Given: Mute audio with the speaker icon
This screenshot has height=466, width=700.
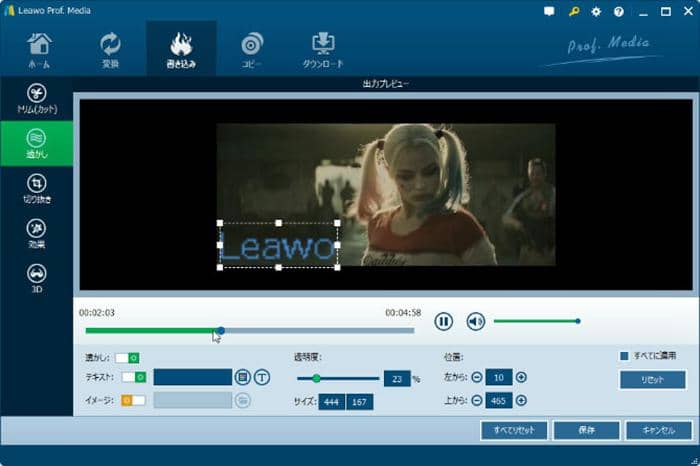Looking at the screenshot, I should coord(475,321).
